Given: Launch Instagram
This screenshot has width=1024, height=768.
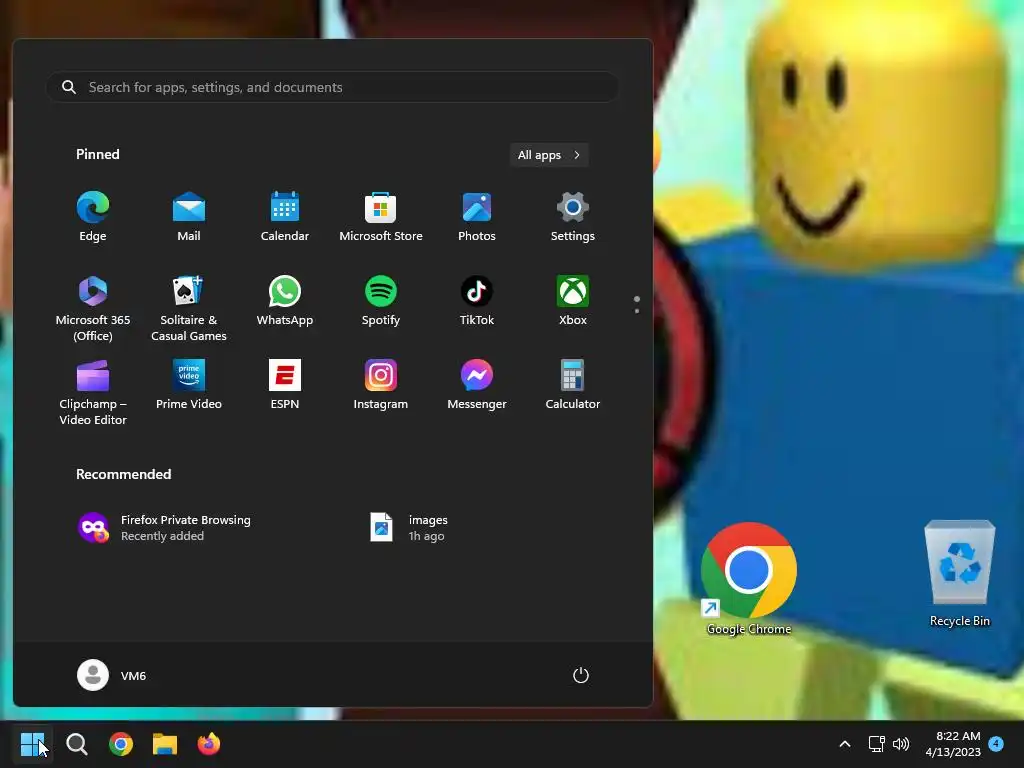Looking at the screenshot, I should tap(381, 385).
